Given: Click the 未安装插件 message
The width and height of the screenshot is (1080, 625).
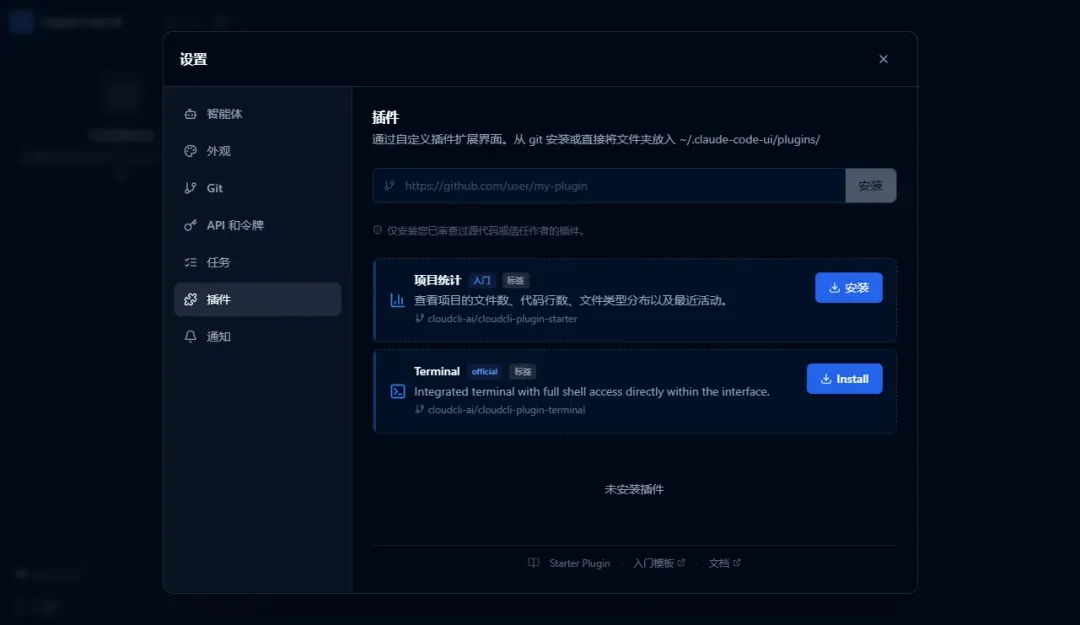Looking at the screenshot, I should [634, 489].
